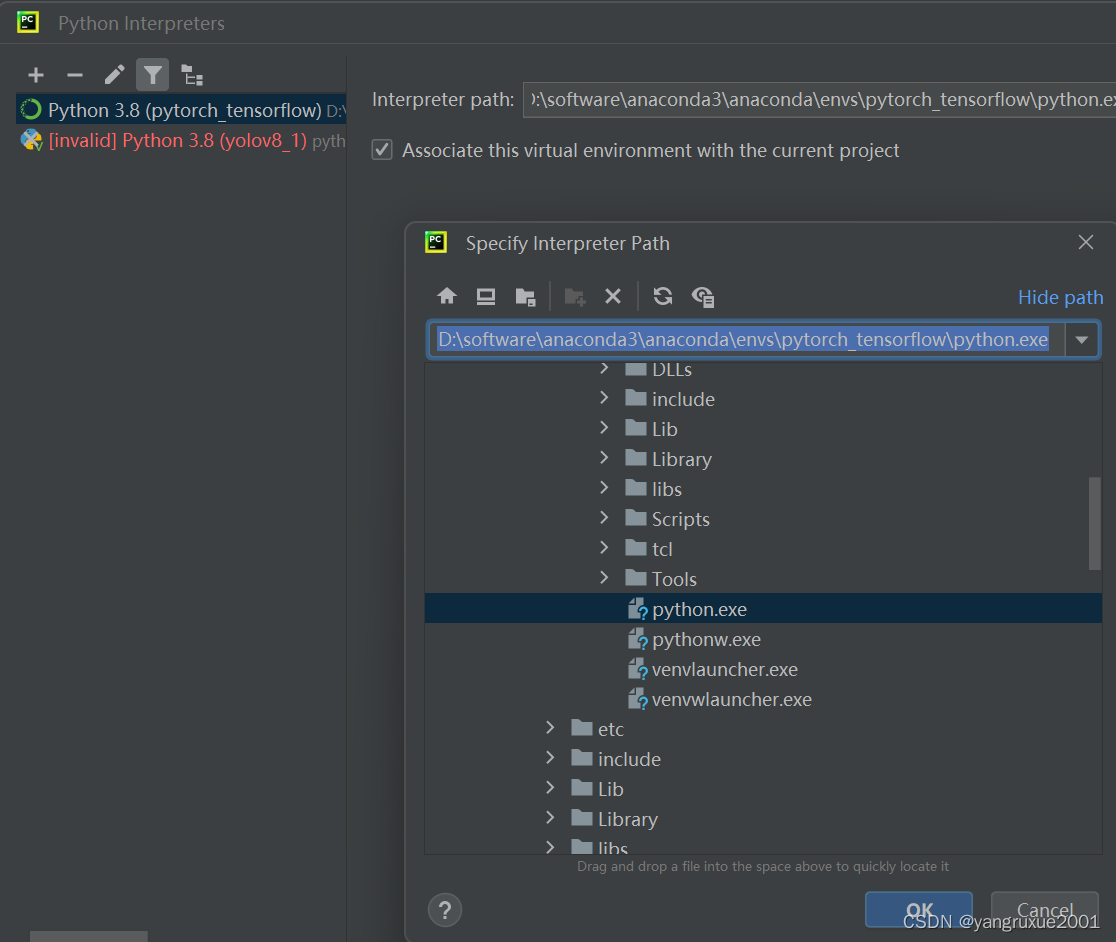Edit interpreter with the pencil icon
Viewport: 1116px width, 942px height.
click(x=114, y=75)
